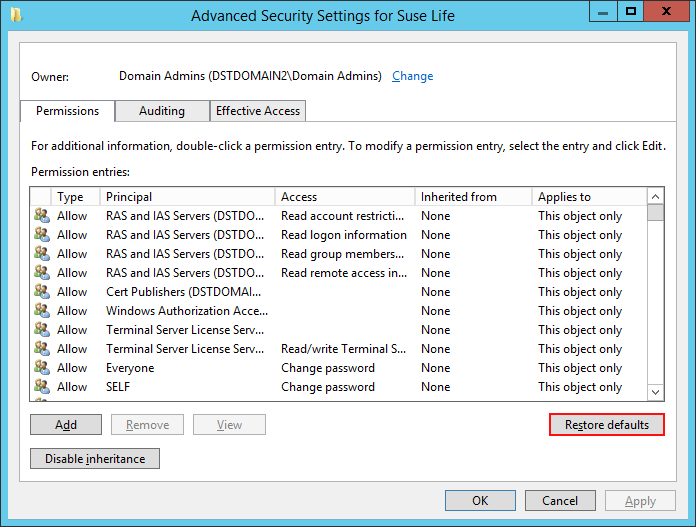Click 'Change password' in the Everyone row
The image size is (696, 527).
coord(328,368)
